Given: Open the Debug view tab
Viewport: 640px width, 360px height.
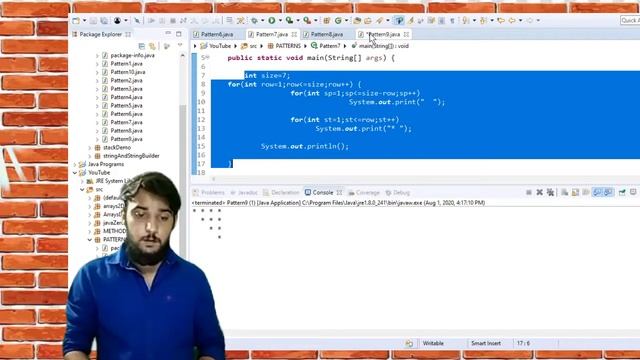Looking at the screenshot, I should pos(398,193).
